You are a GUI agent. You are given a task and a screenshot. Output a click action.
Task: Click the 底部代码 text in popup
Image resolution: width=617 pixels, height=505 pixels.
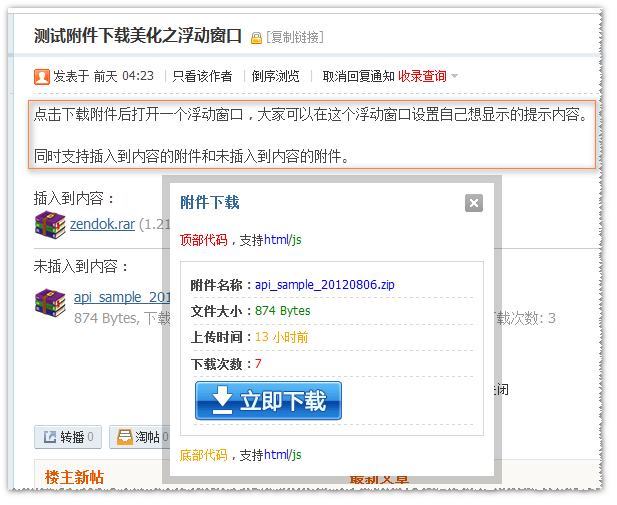point(203,455)
